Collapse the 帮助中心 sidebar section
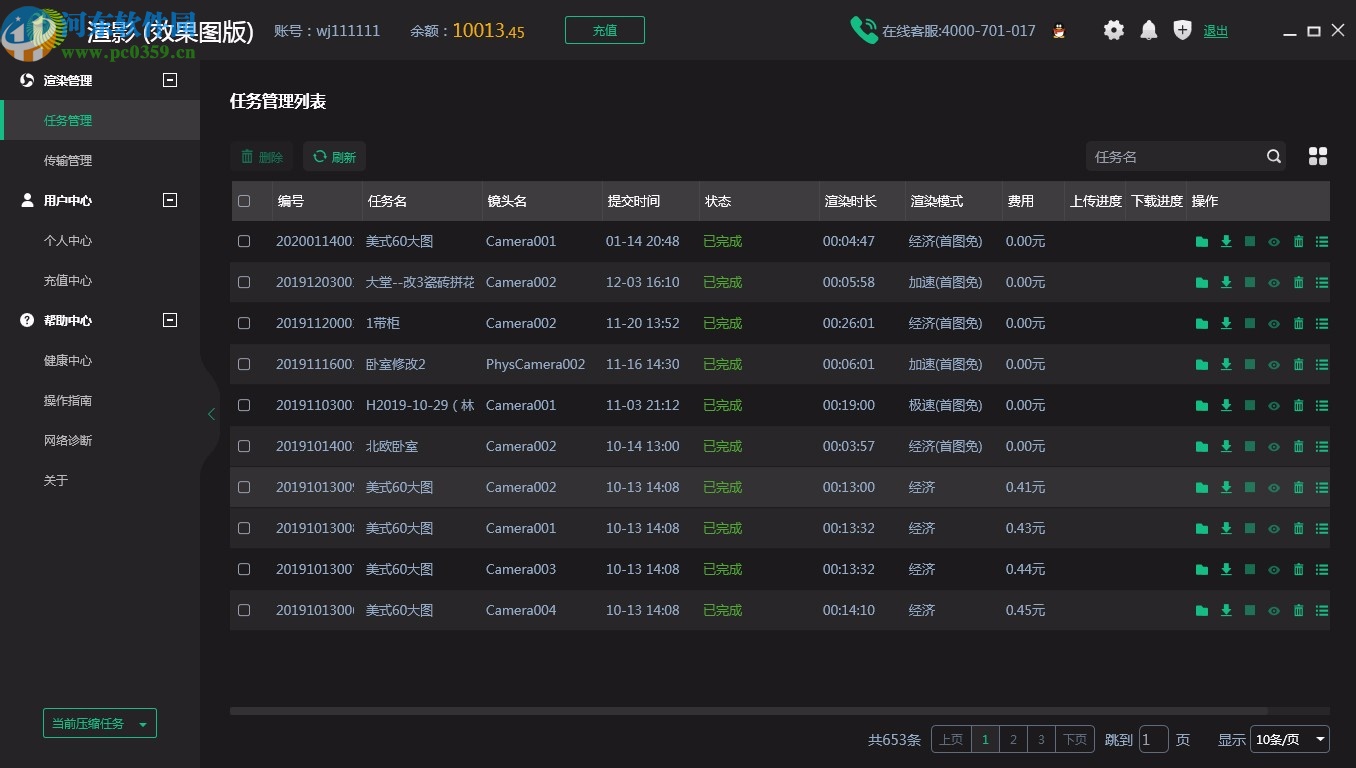 [x=170, y=320]
